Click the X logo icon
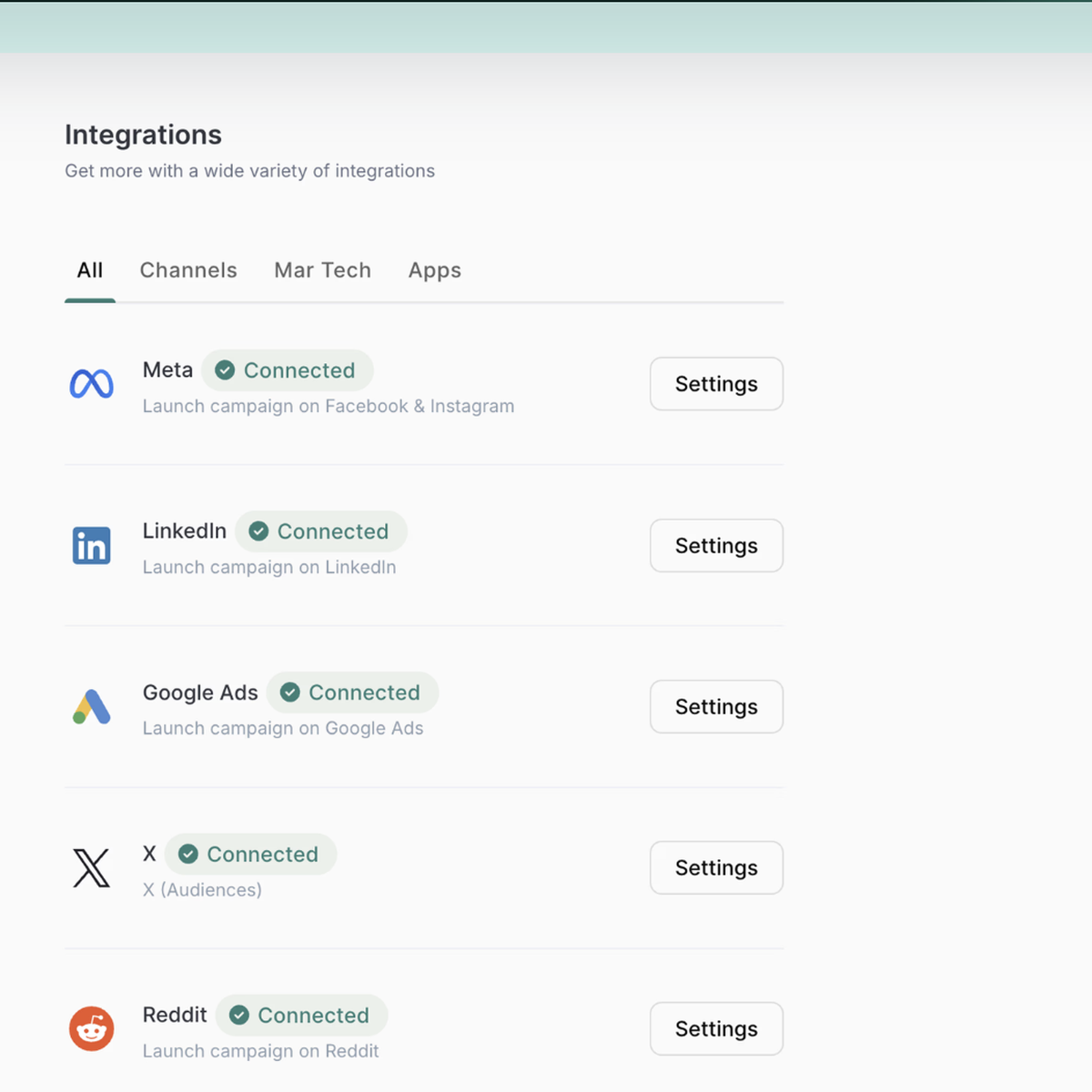This screenshot has height=1092, width=1092. 91,868
